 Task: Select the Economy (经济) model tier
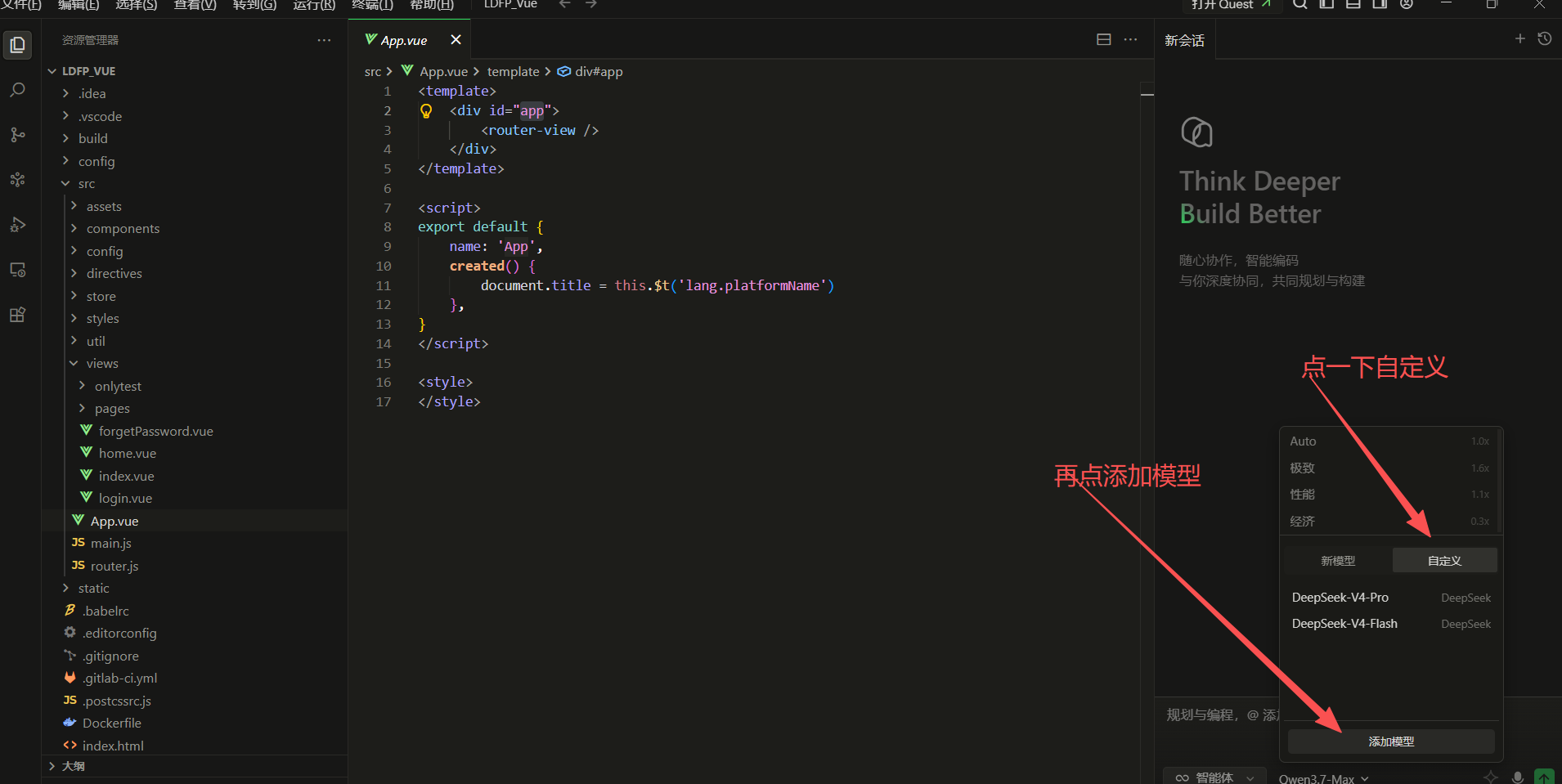(x=1389, y=522)
